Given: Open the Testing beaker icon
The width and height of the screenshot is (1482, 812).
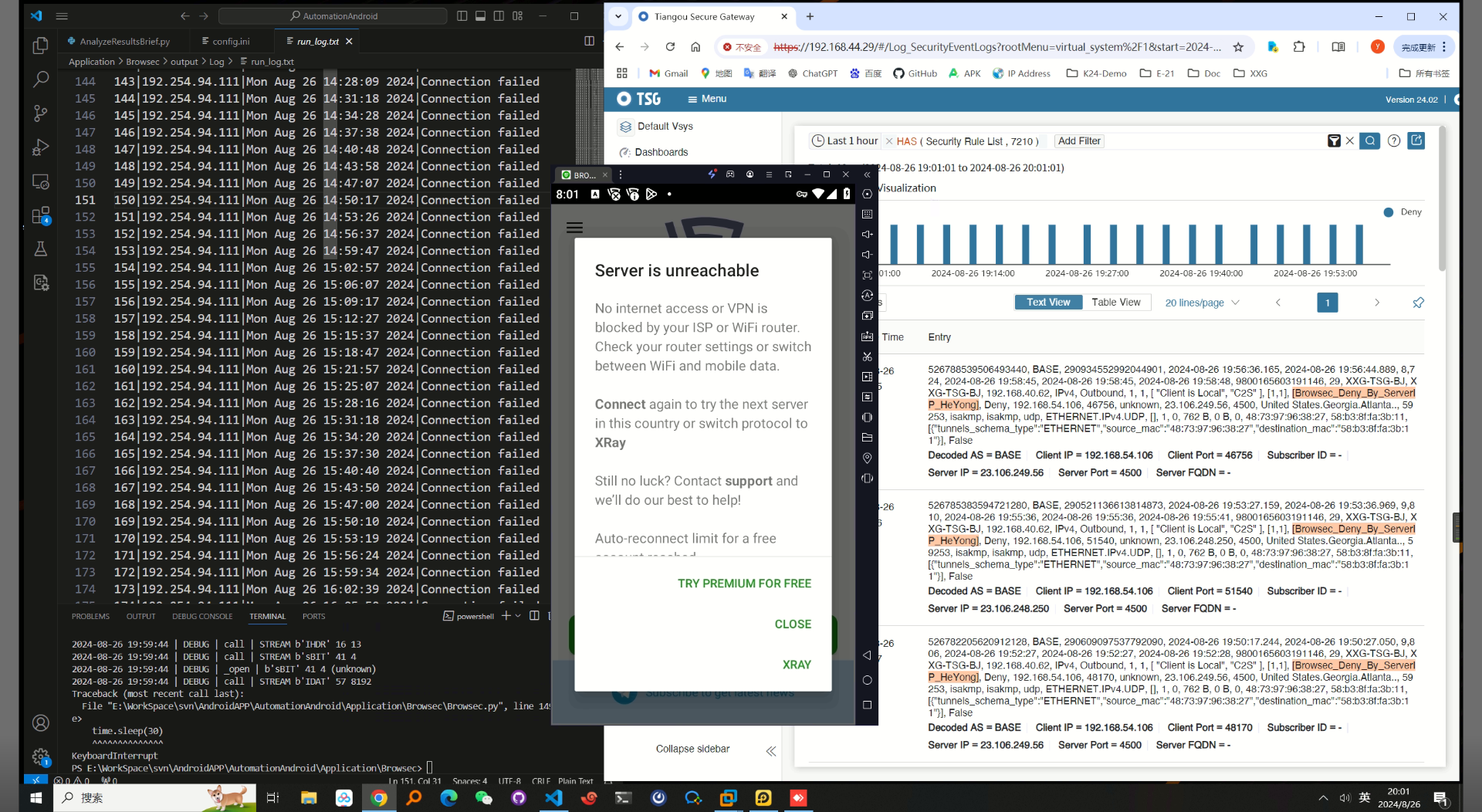Looking at the screenshot, I should 40,249.
